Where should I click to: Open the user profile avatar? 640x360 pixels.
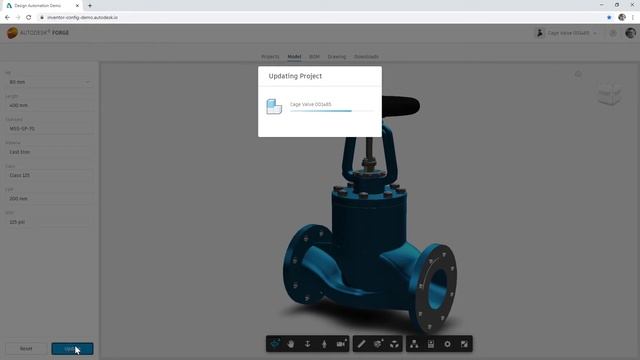click(630, 33)
